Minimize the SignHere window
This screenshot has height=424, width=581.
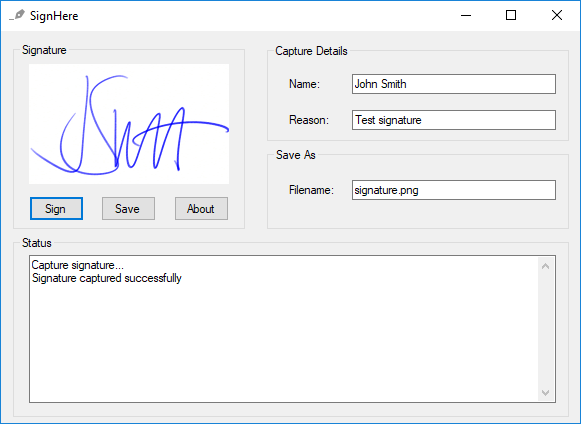tap(466, 15)
